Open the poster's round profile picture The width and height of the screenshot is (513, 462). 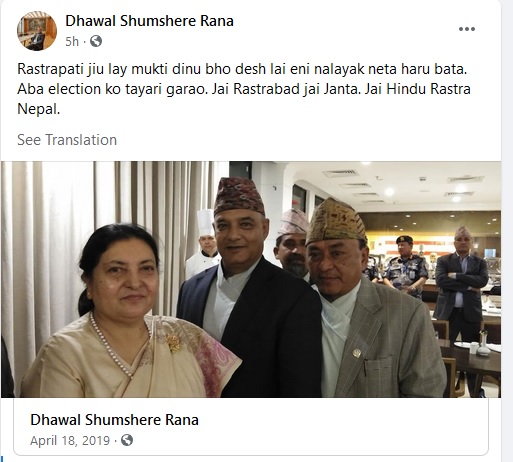coord(37,31)
